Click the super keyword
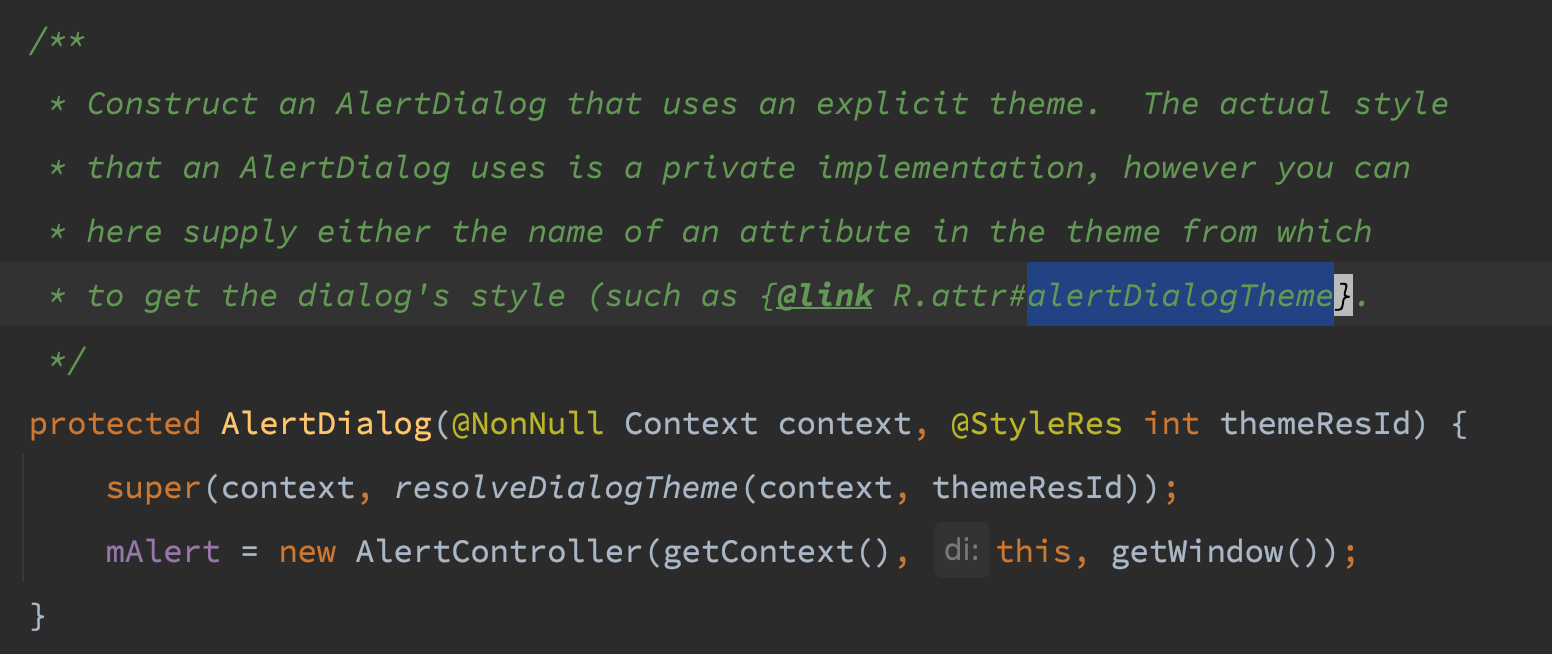This screenshot has width=1552, height=654. click(x=153, y=488)
